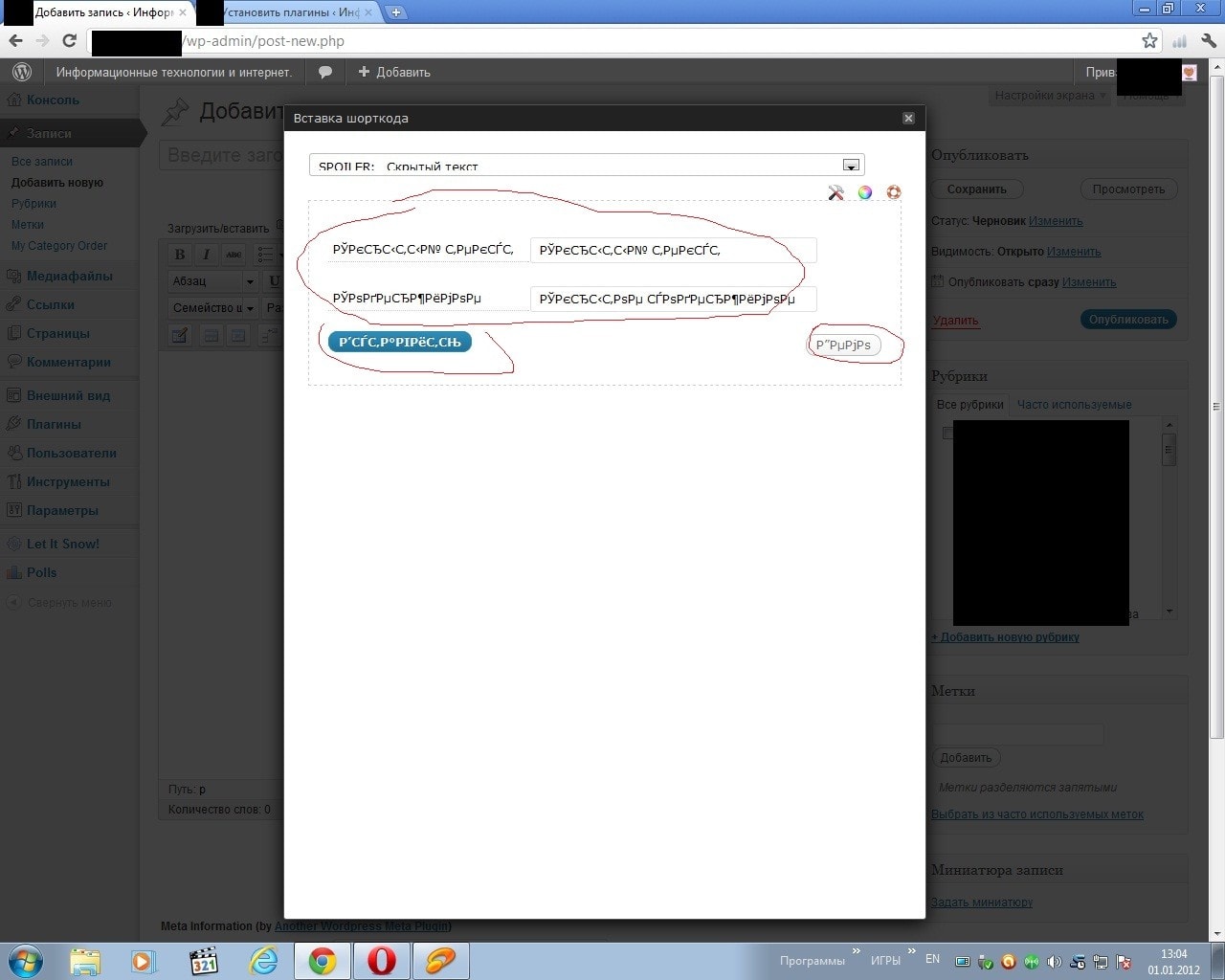Click the lifebuoy help icon in shortcode dialog

point(894,192)
